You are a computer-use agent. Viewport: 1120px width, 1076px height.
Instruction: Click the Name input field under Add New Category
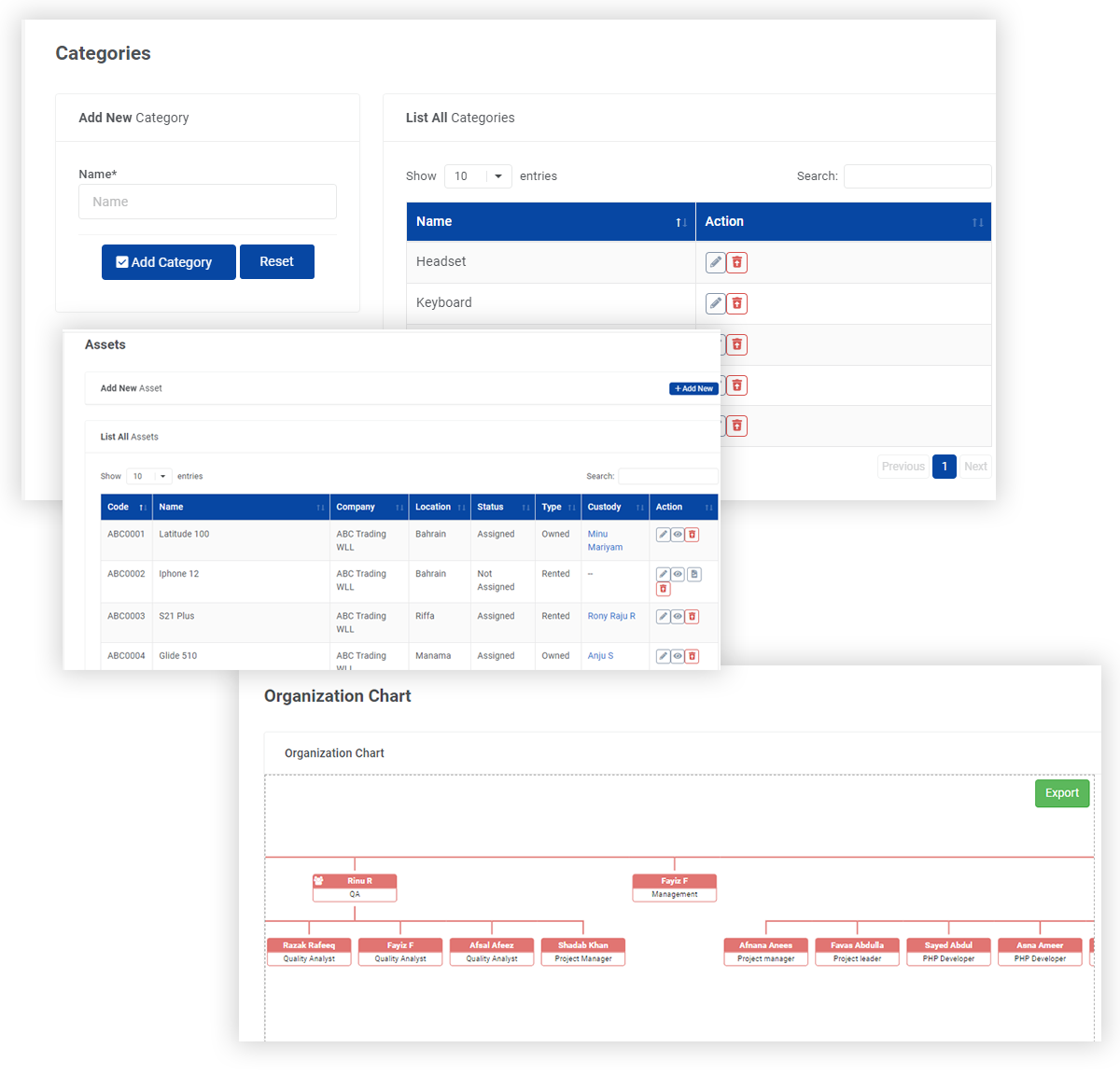coord(207,202)
